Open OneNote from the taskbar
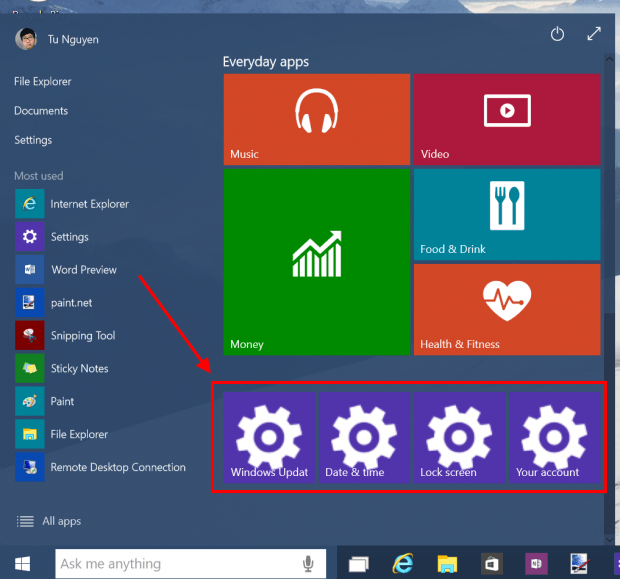Screen dimensions: 620x579 (536, 564)
